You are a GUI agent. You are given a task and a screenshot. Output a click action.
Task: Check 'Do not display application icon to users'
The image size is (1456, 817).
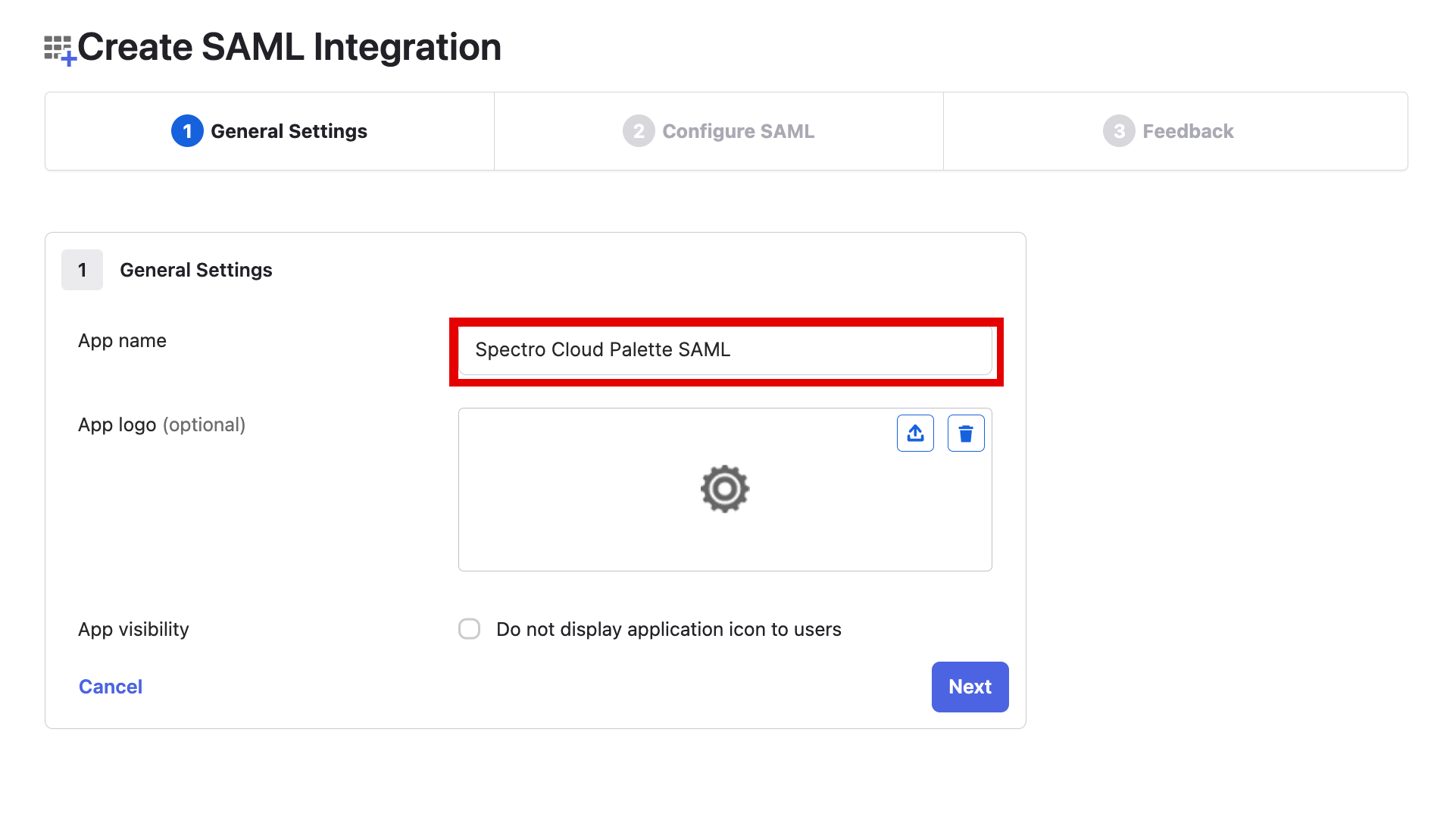[x=470, y=629]
